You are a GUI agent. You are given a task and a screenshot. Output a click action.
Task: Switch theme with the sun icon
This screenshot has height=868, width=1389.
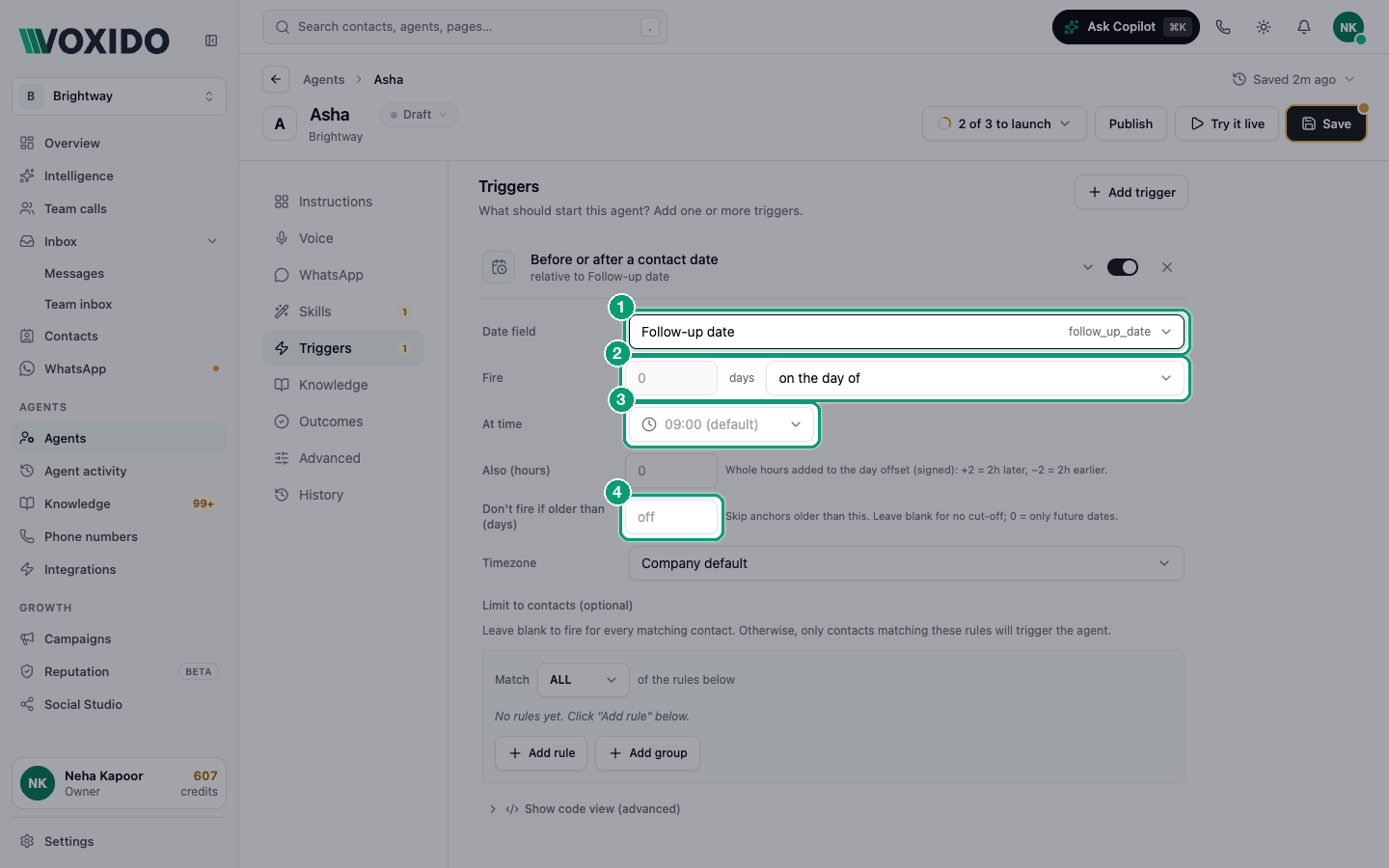1264,27
